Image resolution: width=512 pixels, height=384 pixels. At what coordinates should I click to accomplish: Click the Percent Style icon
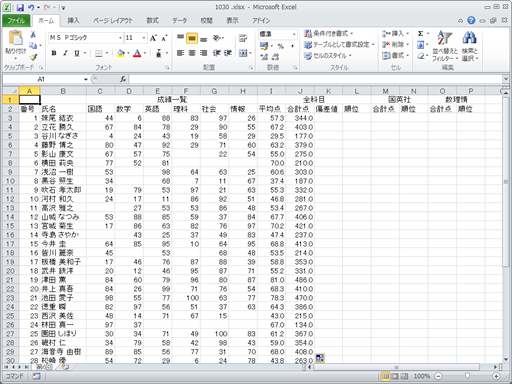281,46
